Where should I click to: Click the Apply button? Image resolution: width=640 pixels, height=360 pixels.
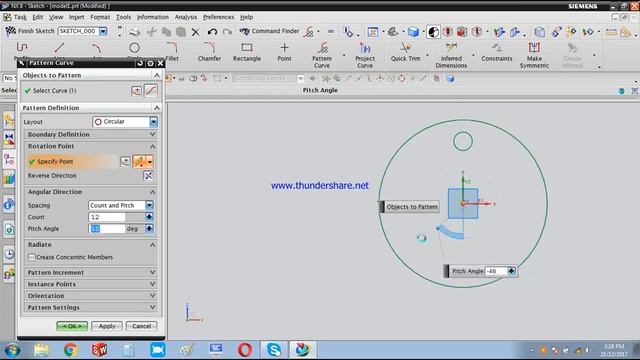(x=107, y=326)
